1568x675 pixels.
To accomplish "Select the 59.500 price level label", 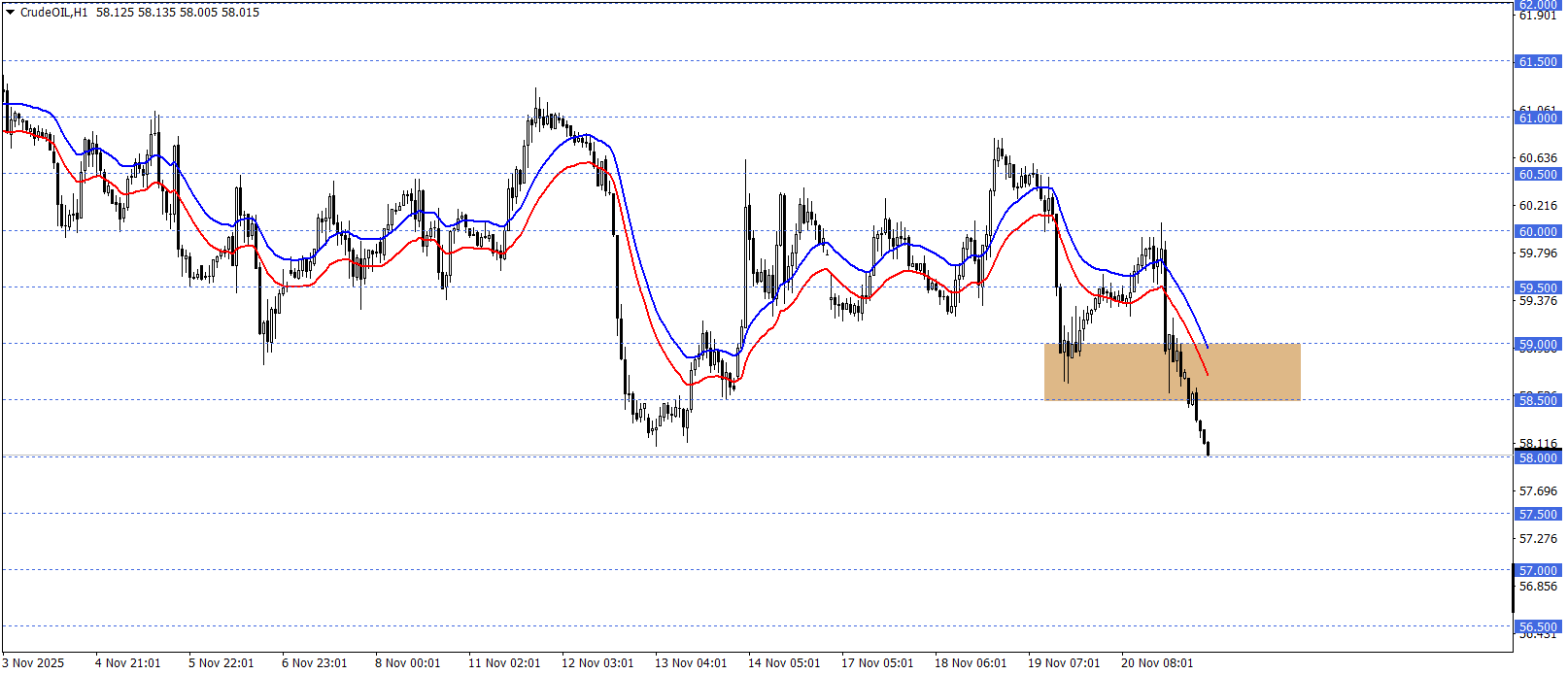I will (1537, 287).
